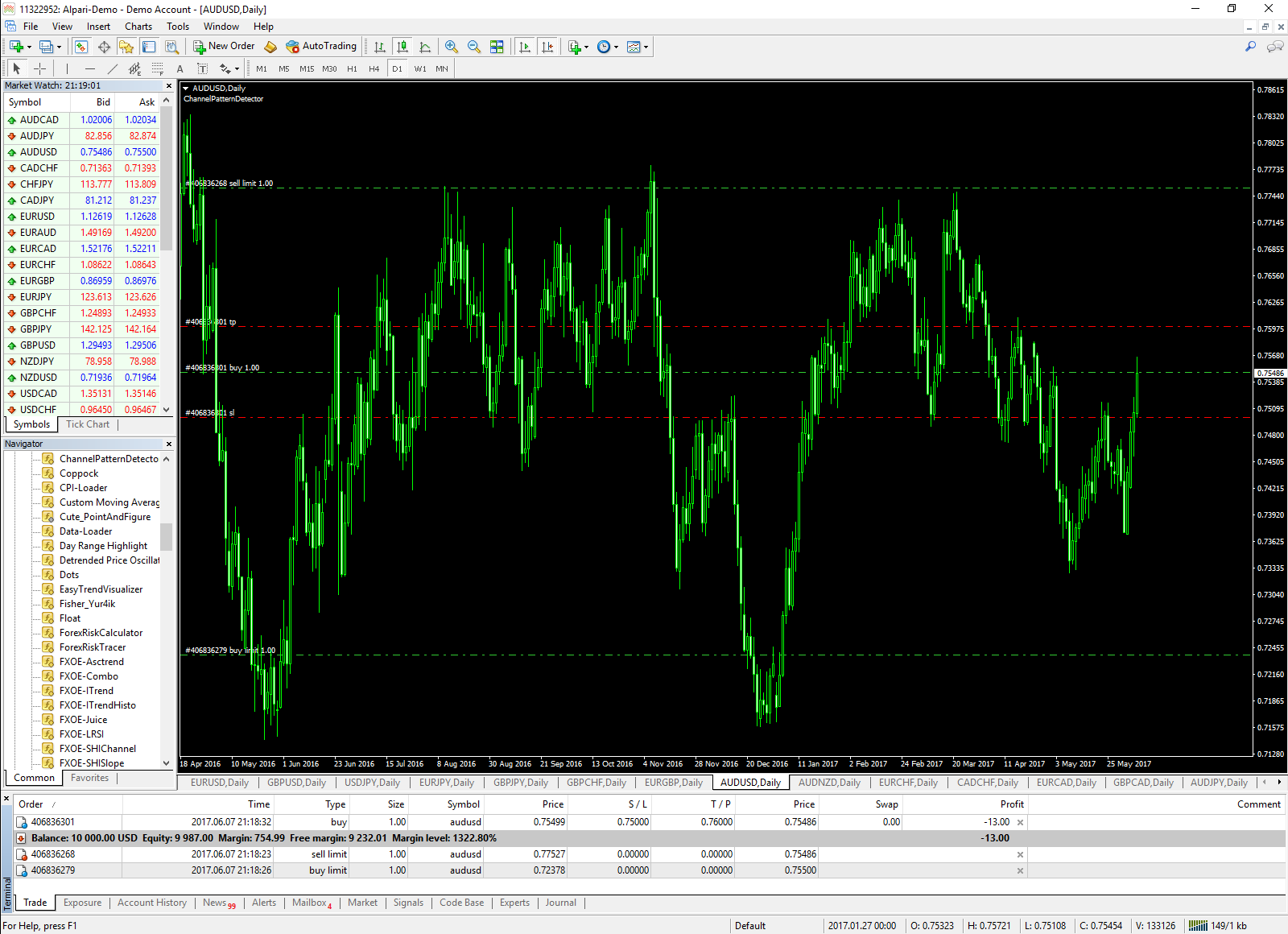Select the arrow cursor tool
This screenshot has height=934, width=1288.
point(17,68)
